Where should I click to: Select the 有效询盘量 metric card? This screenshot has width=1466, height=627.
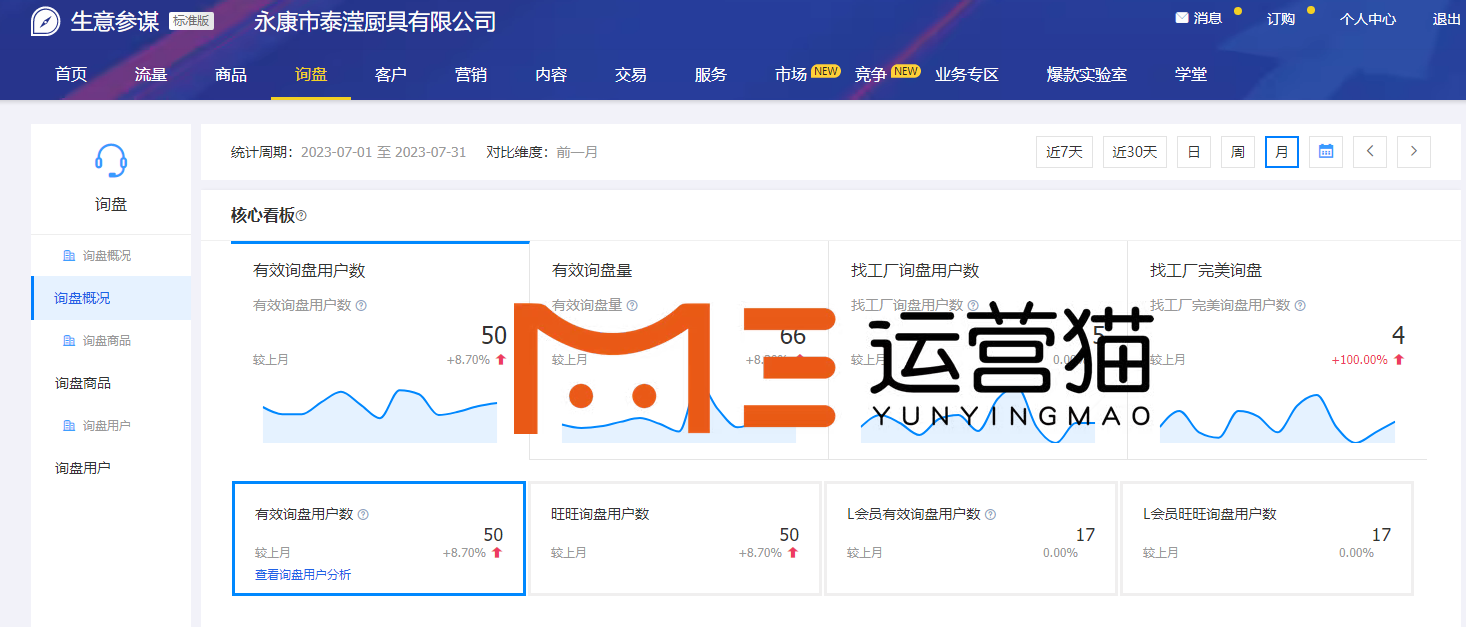click(679, 350)
